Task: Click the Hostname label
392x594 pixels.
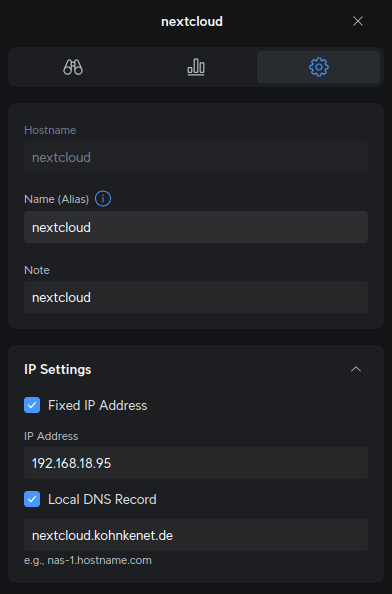Action: (50, 130)
